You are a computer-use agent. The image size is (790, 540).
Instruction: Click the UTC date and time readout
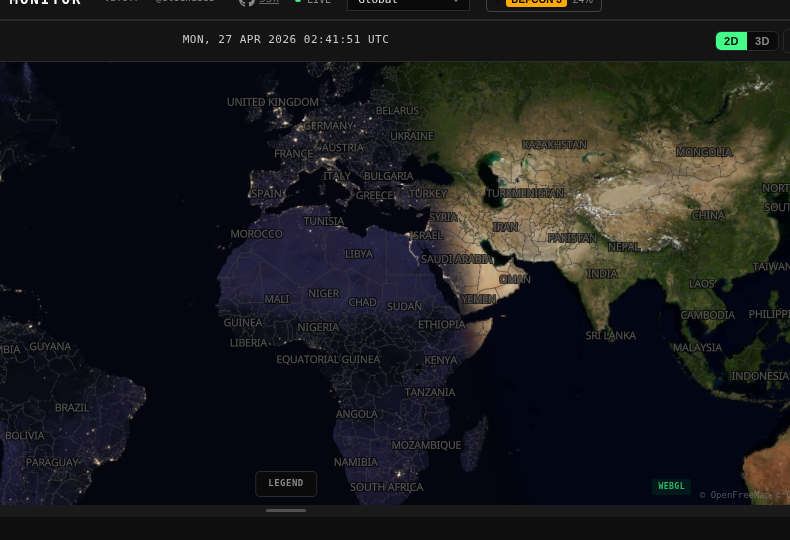(x=286, y=39)
